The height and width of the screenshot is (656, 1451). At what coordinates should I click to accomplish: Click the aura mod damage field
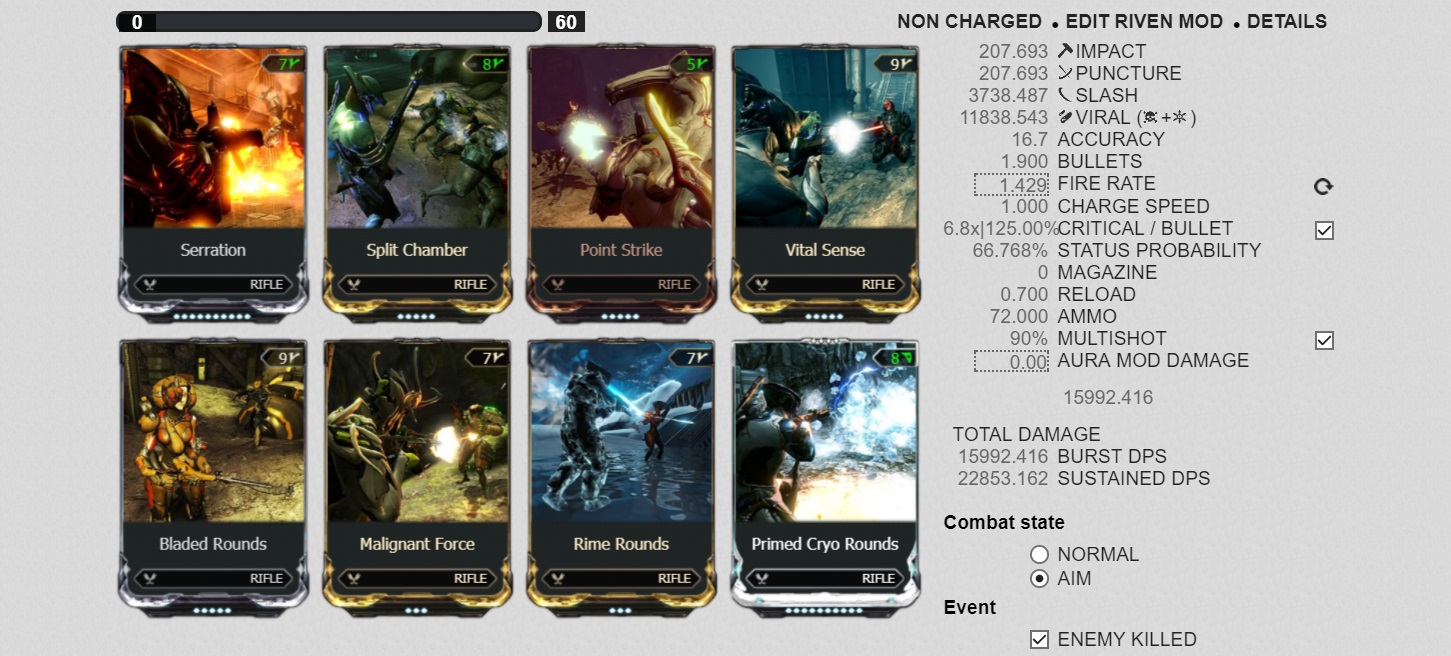[1011, 361]
